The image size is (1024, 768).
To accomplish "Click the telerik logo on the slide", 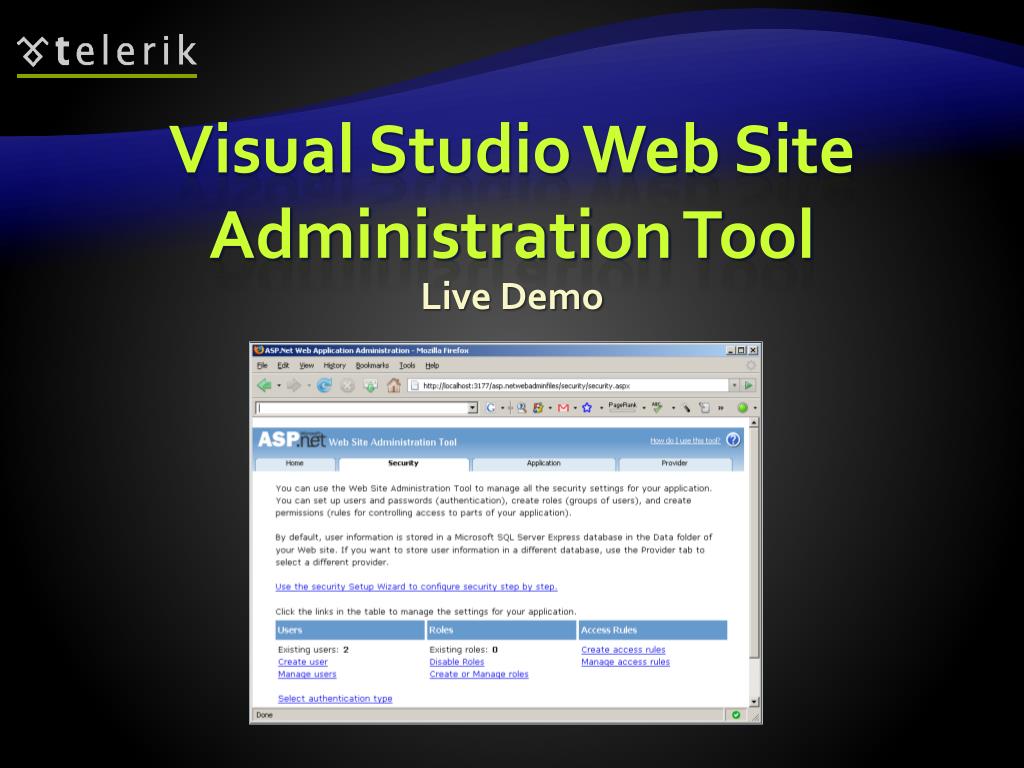I will (x=107, y=54).
